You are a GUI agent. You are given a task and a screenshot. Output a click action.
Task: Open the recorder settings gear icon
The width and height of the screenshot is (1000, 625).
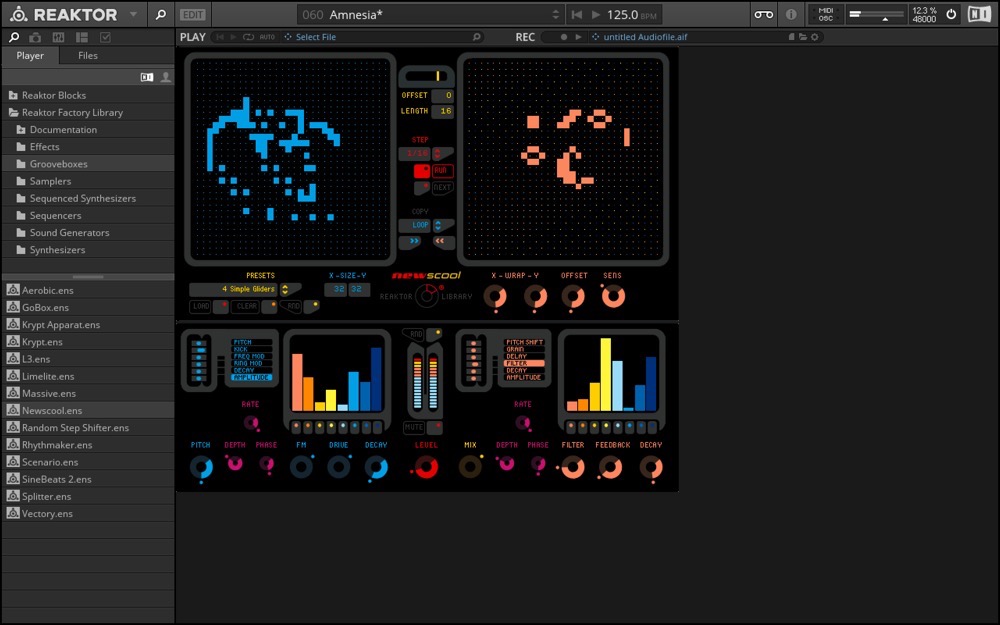[814, 37]
